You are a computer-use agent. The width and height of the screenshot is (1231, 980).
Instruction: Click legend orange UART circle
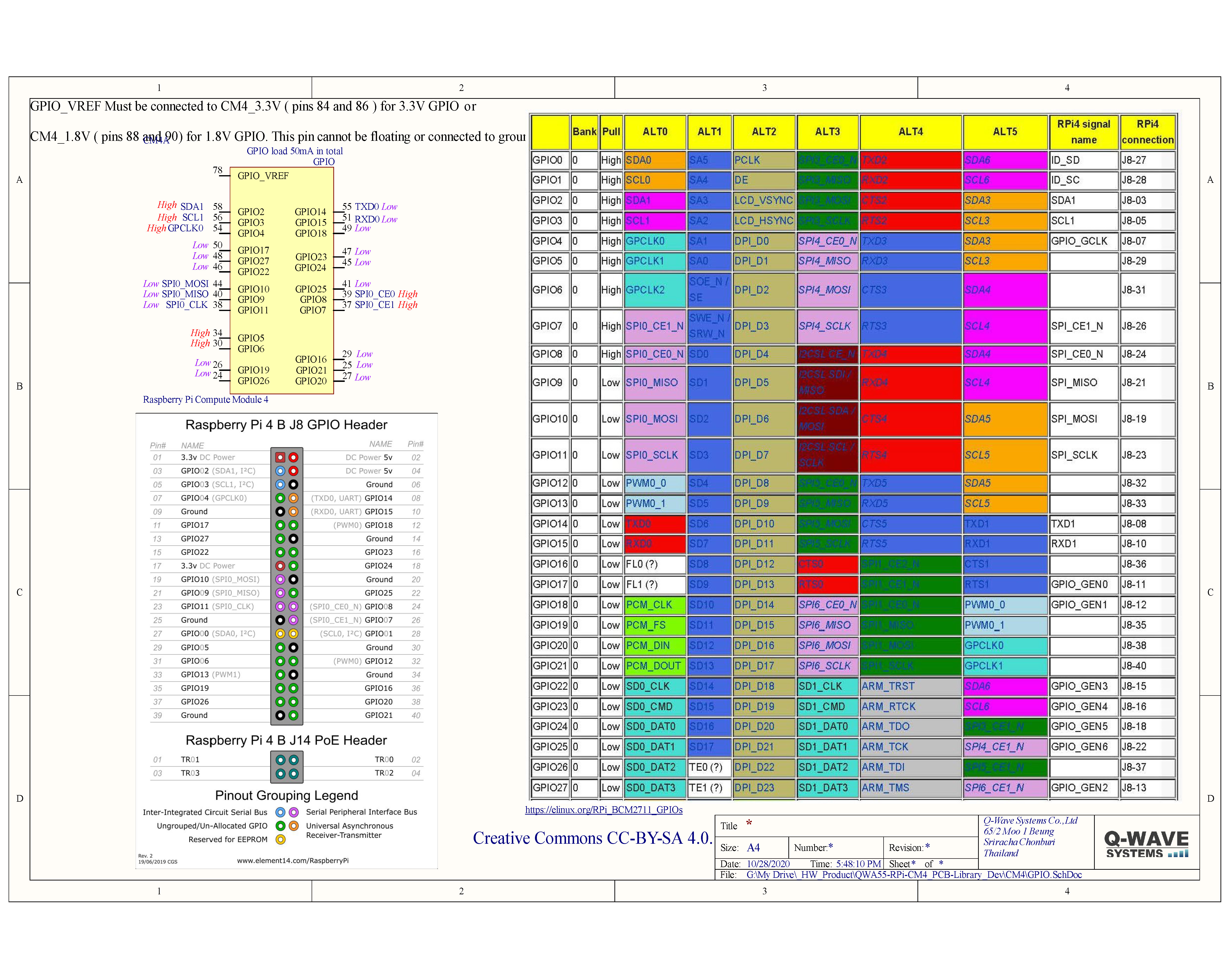tap(293, 826)
